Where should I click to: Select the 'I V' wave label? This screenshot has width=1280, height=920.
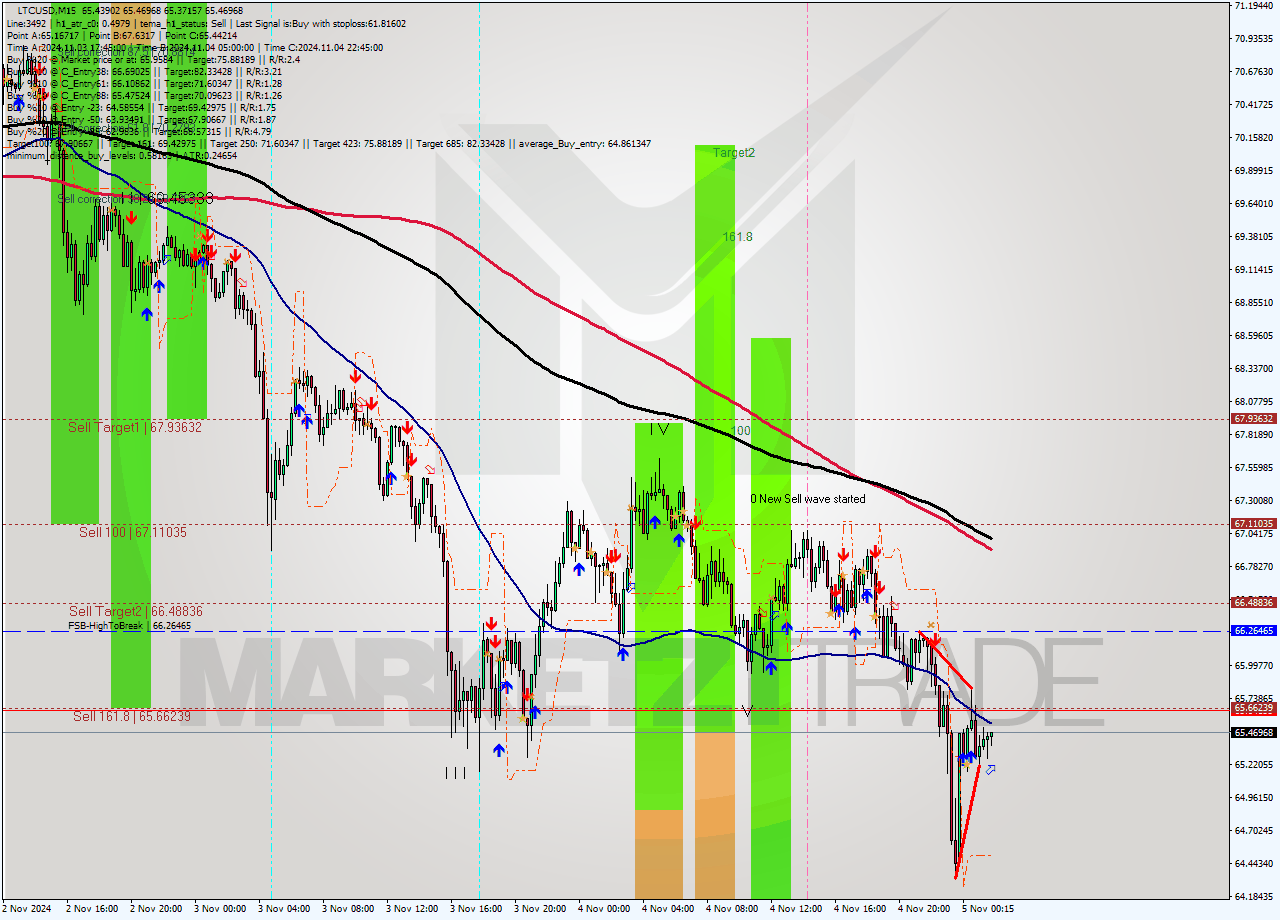658,429
